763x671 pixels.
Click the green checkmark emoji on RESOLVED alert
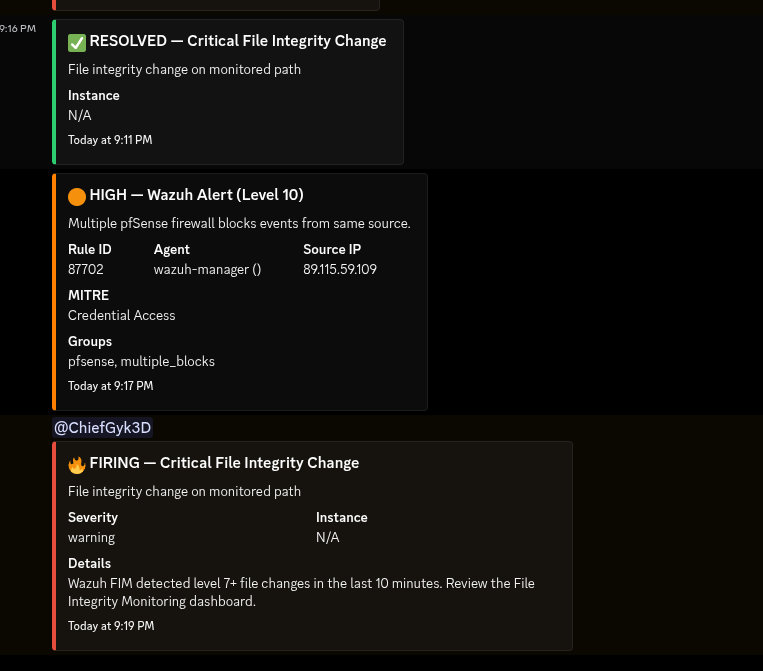coord(77,42)
